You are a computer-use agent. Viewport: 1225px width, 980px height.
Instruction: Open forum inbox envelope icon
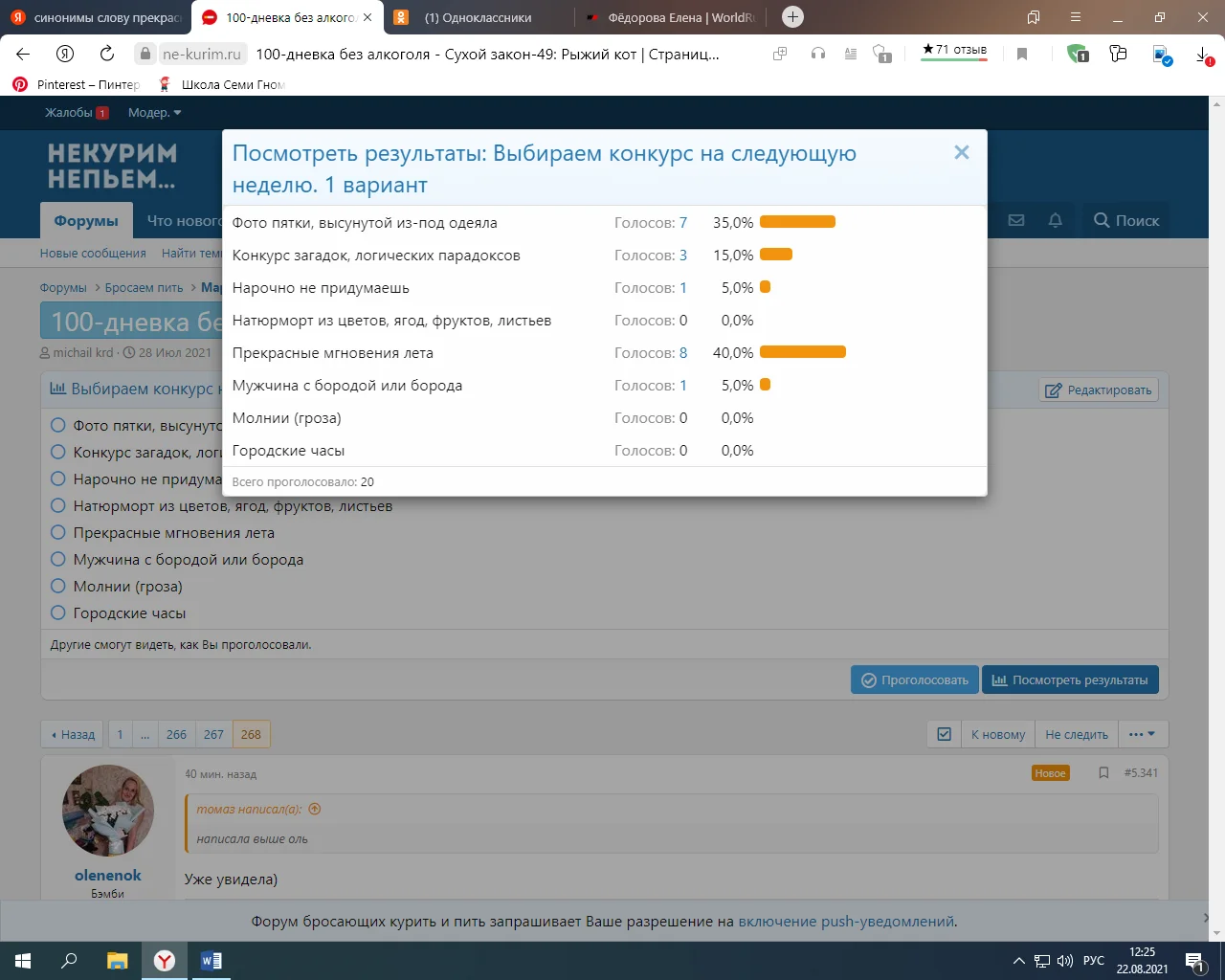1016,220
